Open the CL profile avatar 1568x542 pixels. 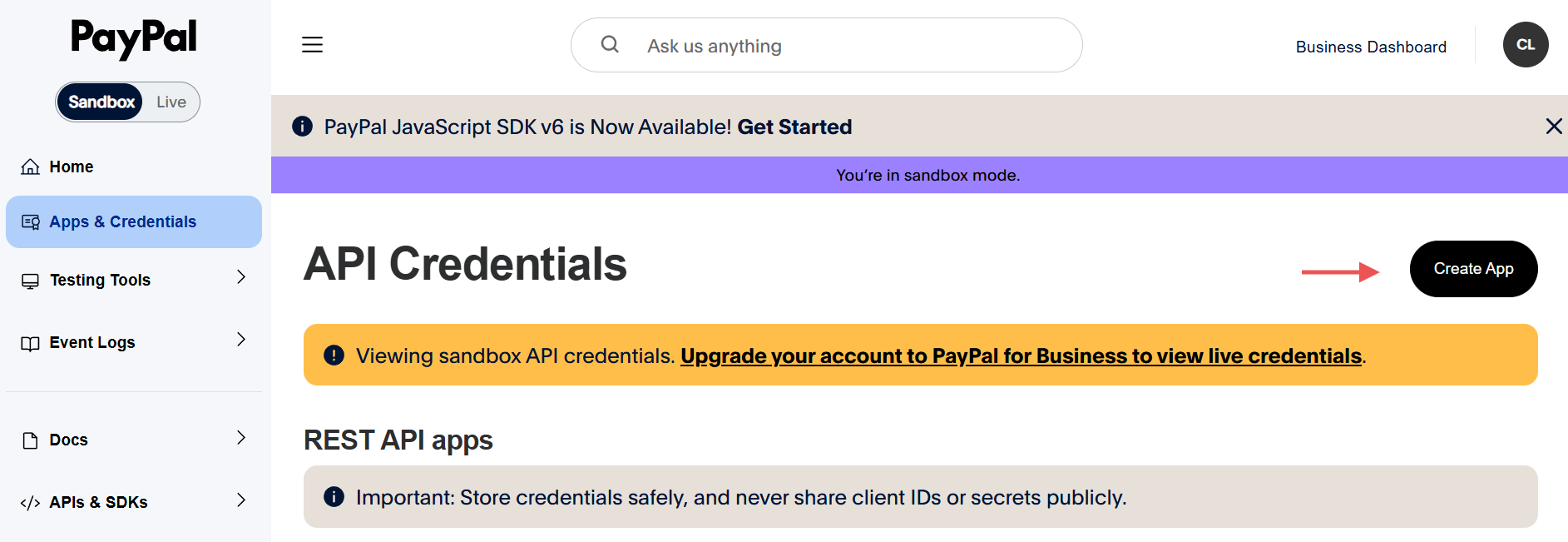point(1525,45)
